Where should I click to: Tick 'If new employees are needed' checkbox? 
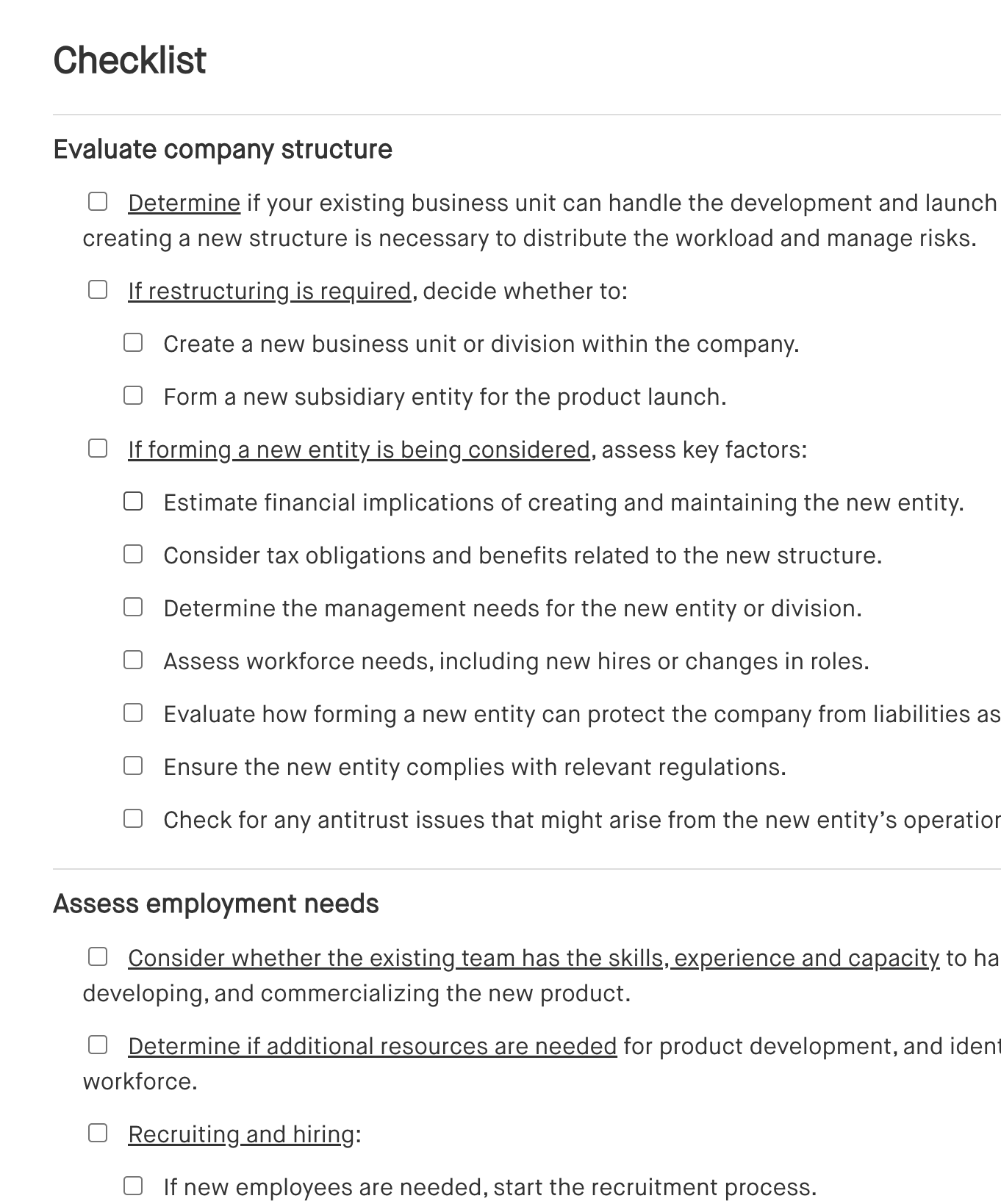(x=133, y=1186)
